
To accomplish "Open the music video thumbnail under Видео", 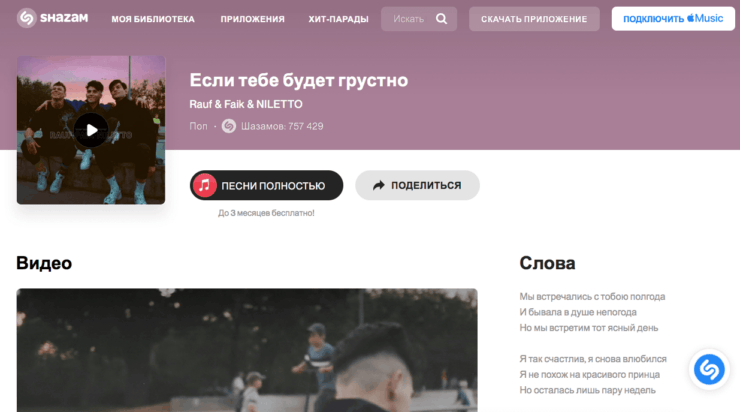I will point(247,350).
